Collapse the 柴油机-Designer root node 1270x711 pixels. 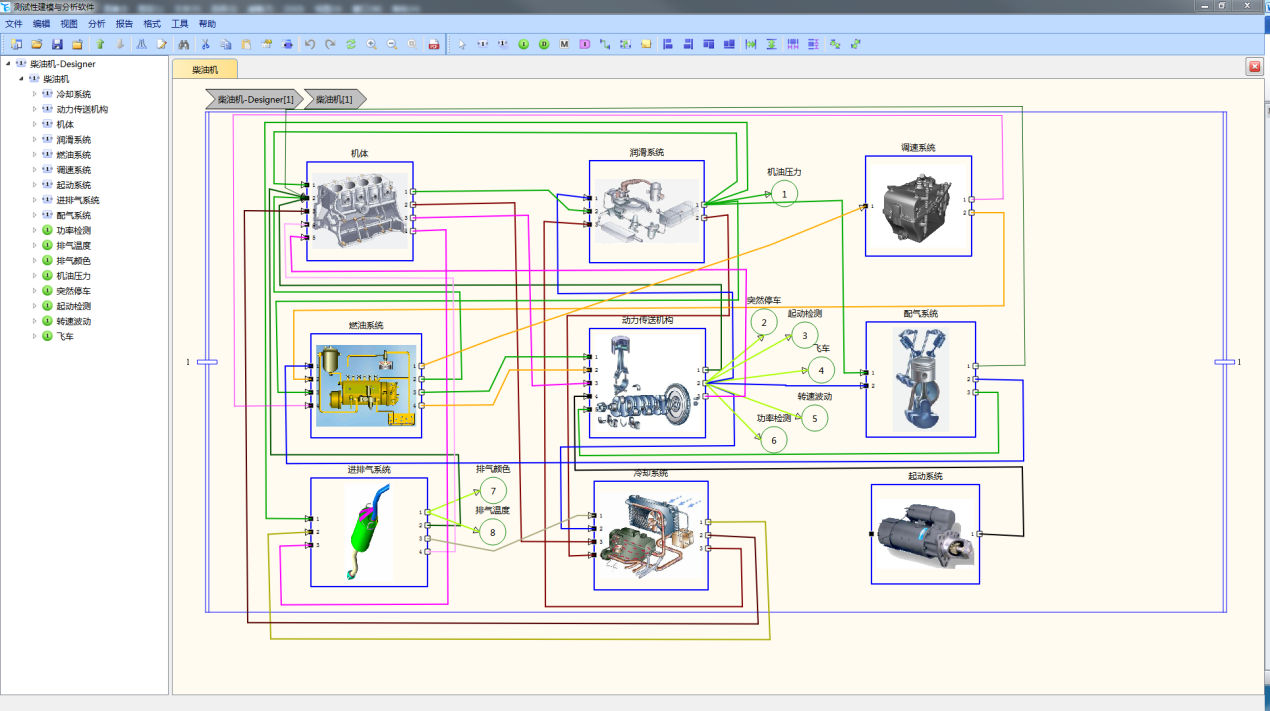8,64
